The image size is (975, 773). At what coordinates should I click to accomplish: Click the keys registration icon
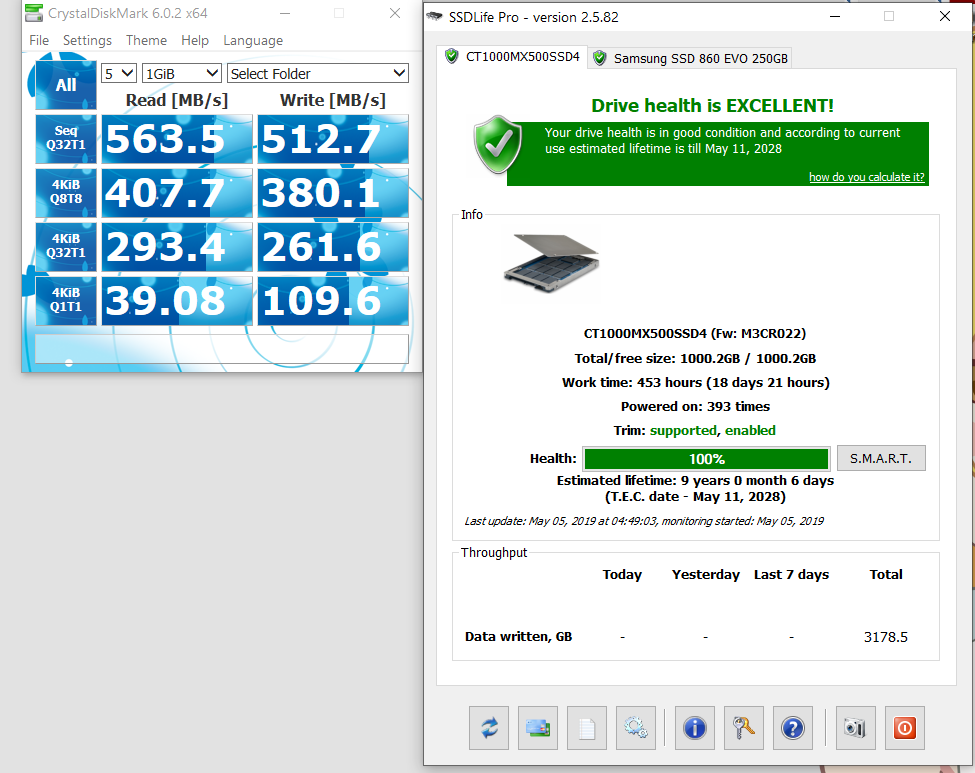point(744,727)
